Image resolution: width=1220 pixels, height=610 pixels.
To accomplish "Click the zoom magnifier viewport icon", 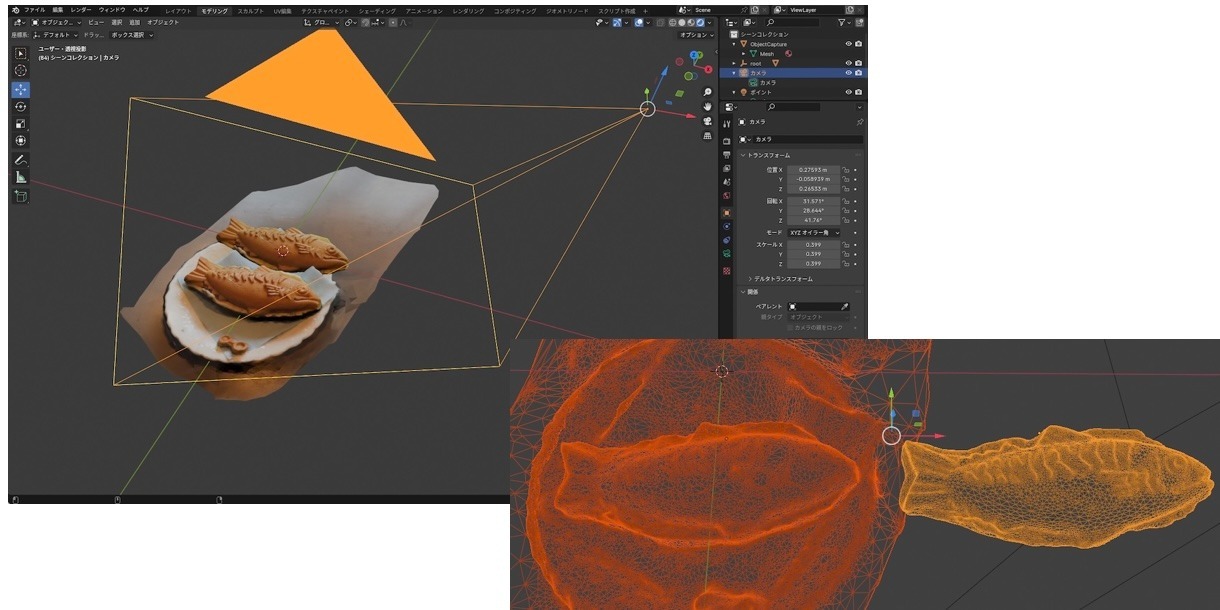I will pyautogui.click(x=707, y=92).
